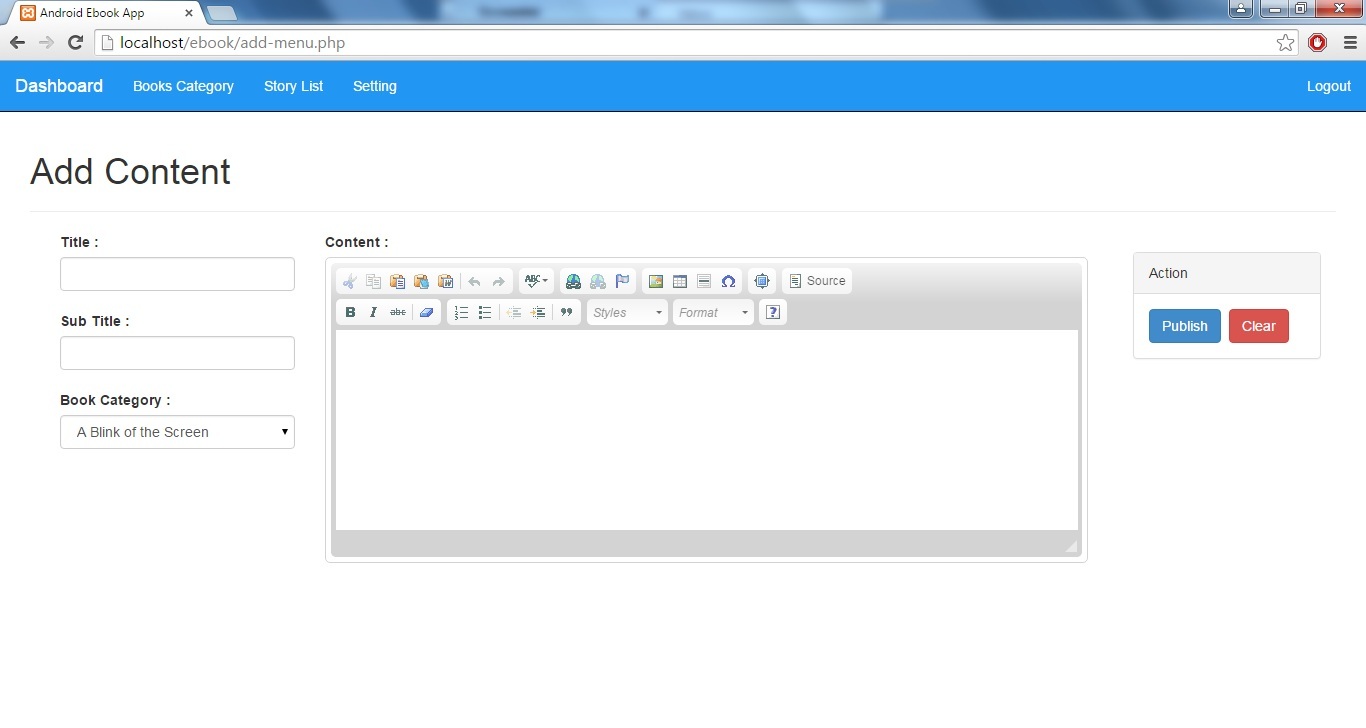The width and height of the screenshot is (1366, 728).
Task: Toggle bold formatting in the editor
Action: 350,313
